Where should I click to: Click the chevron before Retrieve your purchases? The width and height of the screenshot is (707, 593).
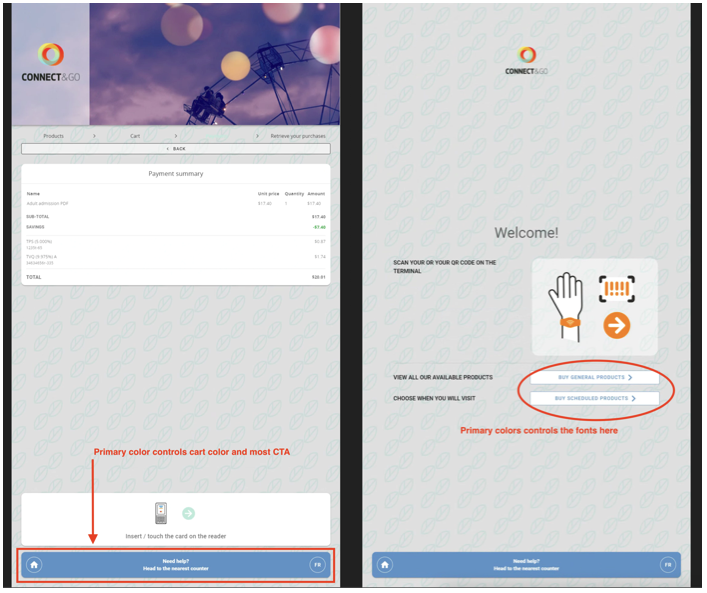point(257,135)
